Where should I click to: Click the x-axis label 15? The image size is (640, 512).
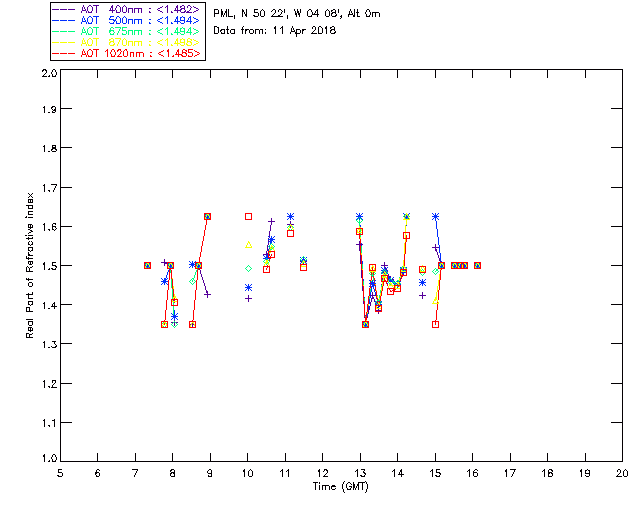coord(435,473)
